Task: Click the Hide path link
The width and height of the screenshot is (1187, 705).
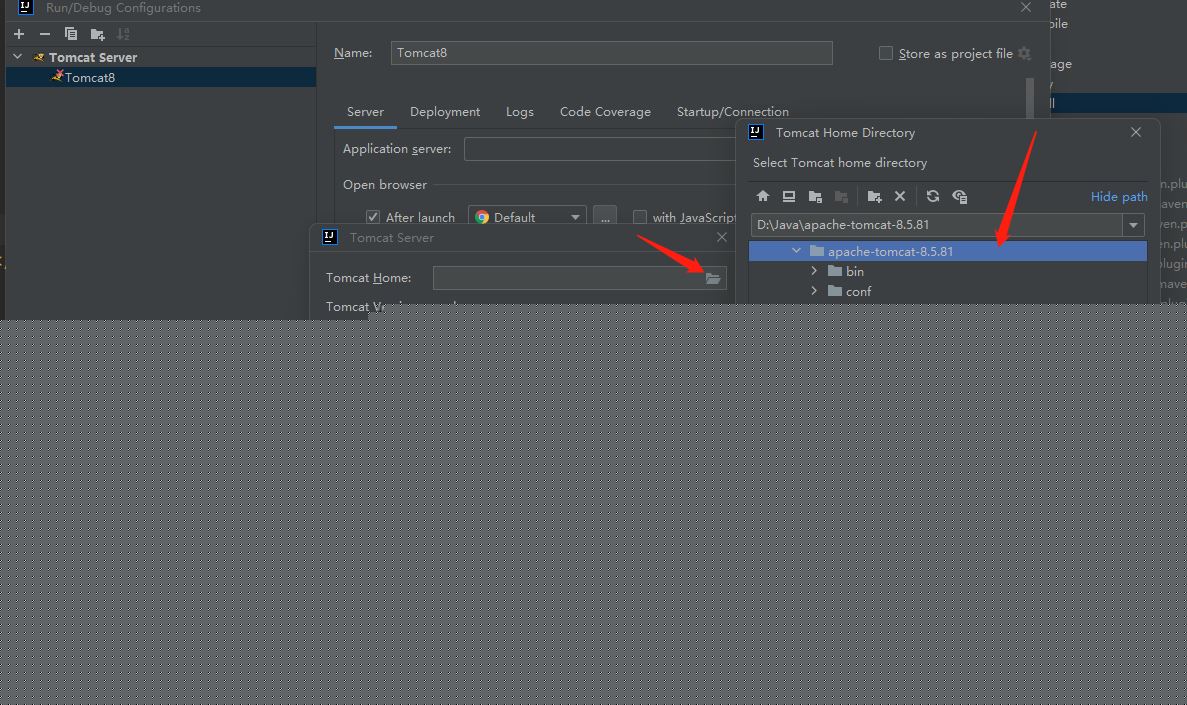Action: coord(1118,197)
